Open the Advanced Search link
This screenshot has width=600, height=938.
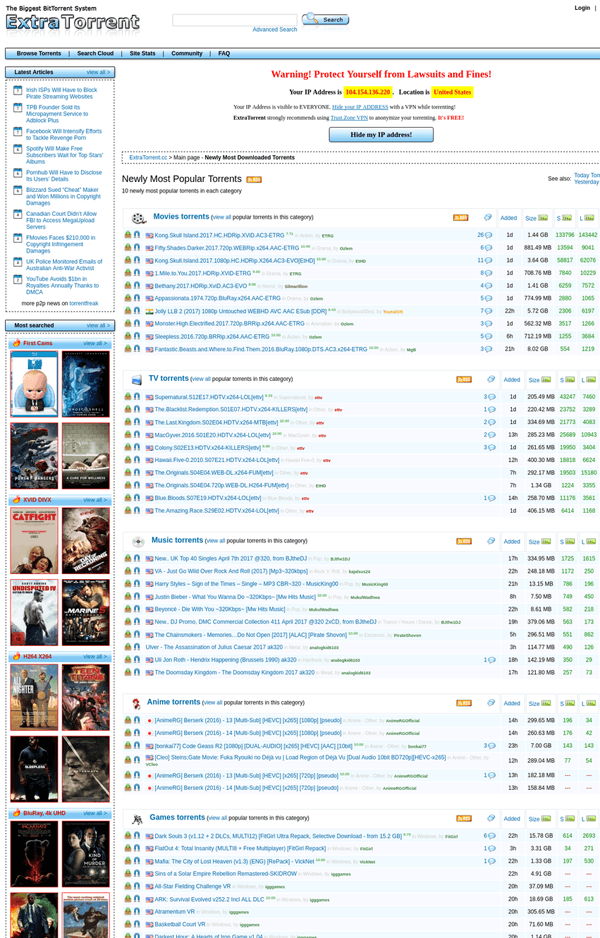(x=275, y=29)
